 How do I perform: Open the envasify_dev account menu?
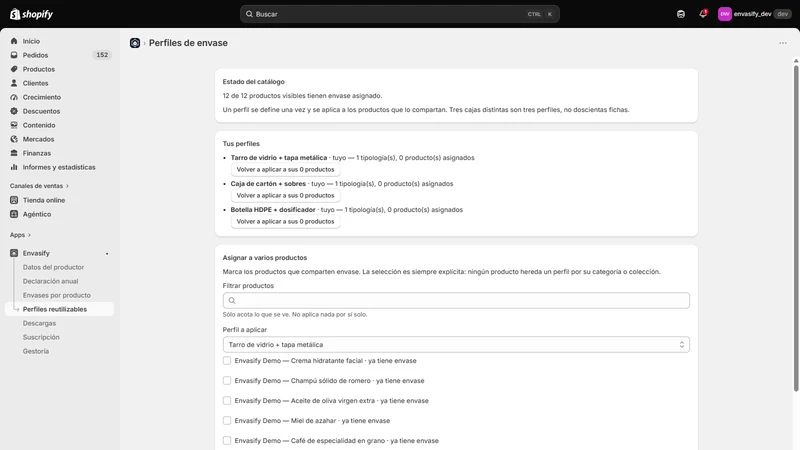pyautogui.click(x=755, y=14)
